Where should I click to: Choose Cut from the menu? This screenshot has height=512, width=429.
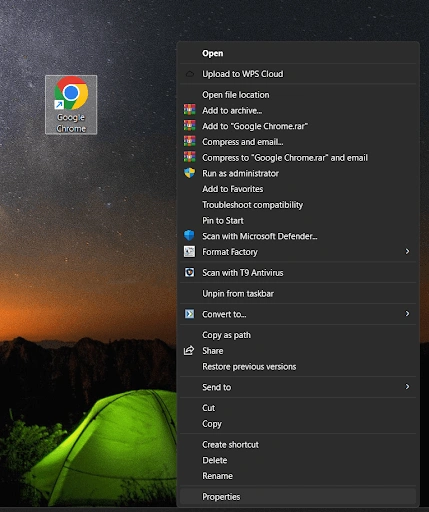(x=298, y=408)
